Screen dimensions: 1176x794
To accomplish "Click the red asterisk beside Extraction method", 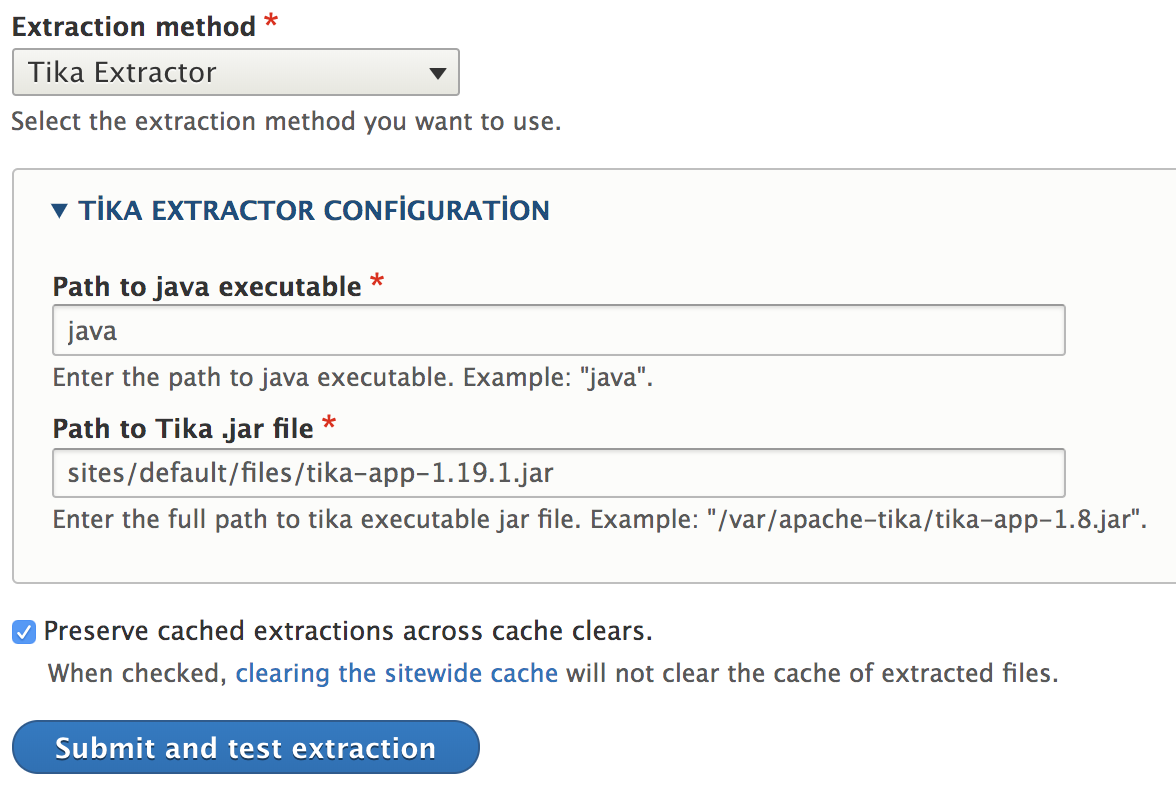I will click(x=272, y=25).
